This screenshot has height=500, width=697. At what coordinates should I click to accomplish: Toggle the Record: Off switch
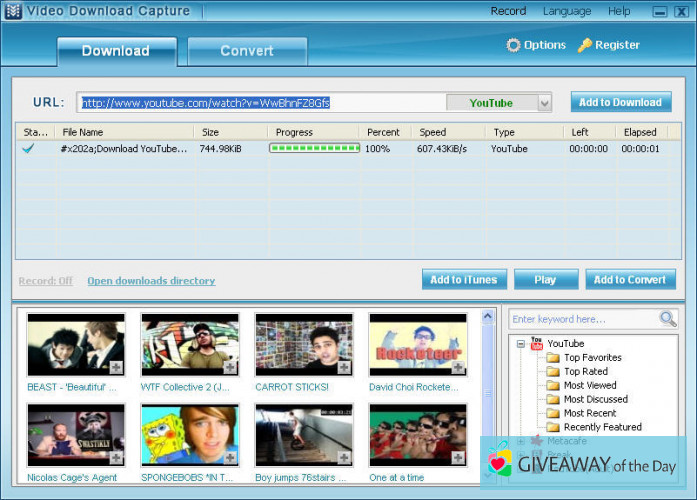pos(45,281)
